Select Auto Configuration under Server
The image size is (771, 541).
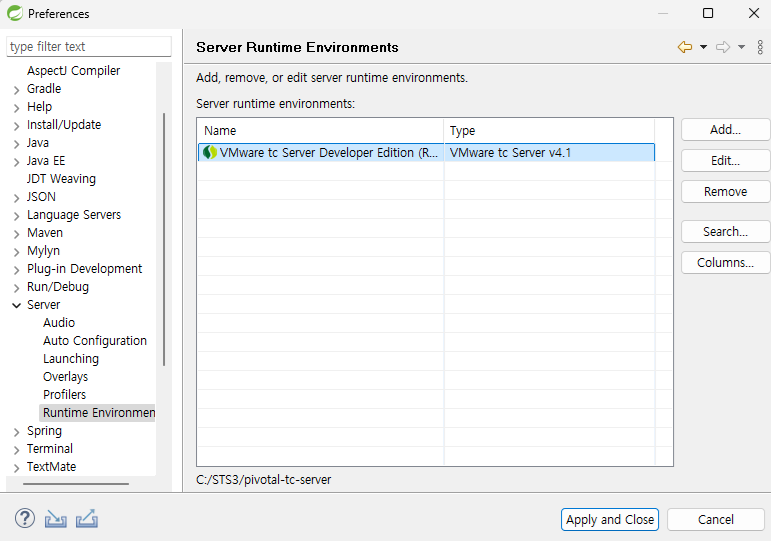point(95,341)
